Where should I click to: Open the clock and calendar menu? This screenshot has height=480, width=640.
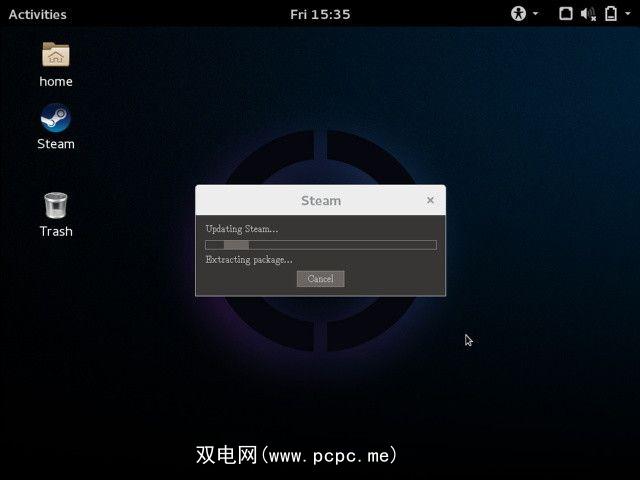[320, 15]
